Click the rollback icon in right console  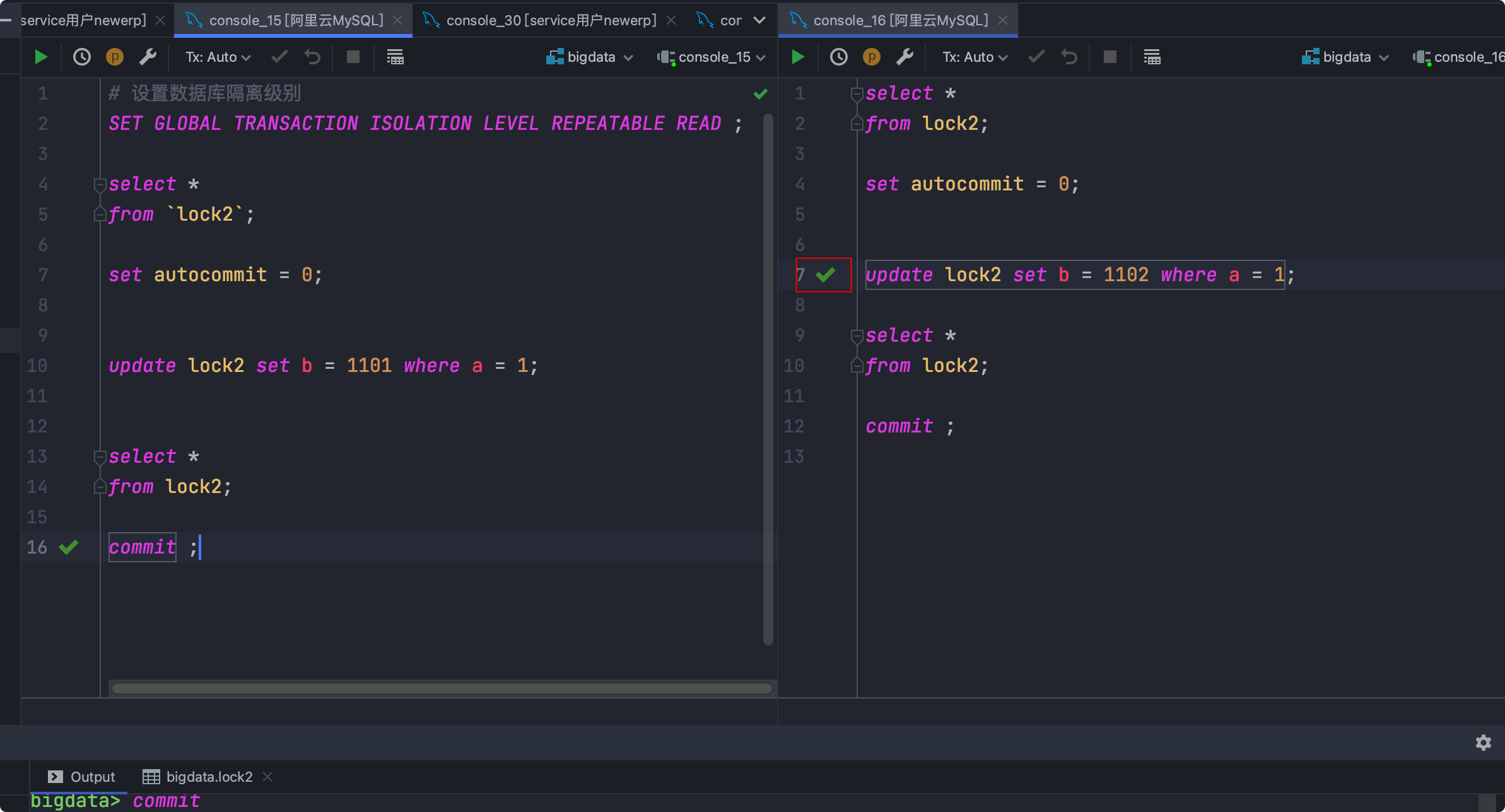pos(1069,57)
